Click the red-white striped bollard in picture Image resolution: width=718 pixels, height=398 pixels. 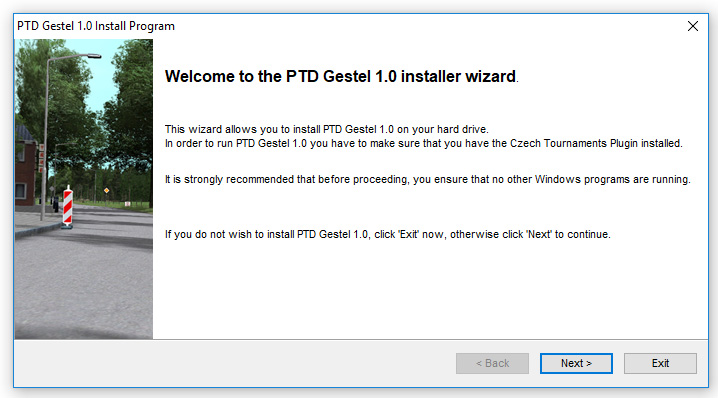[68, 207]
